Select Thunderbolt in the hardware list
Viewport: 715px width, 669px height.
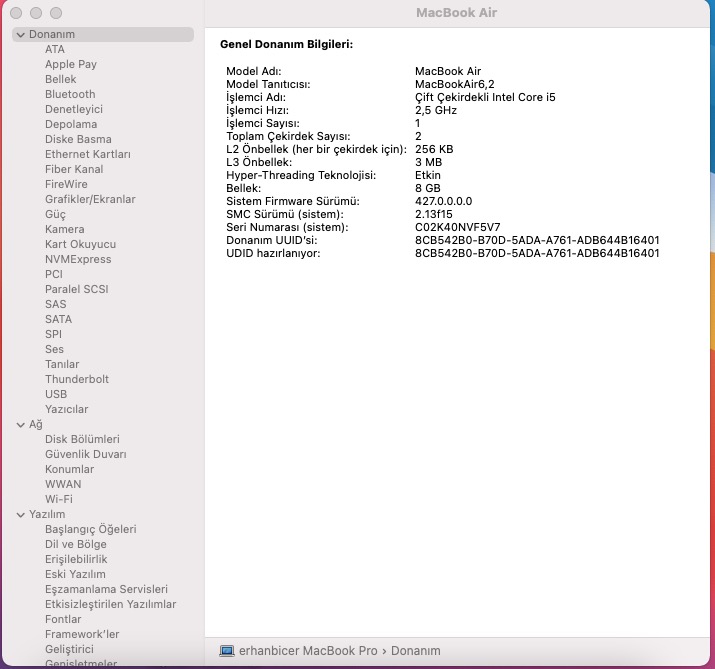[x=77, y=379]
